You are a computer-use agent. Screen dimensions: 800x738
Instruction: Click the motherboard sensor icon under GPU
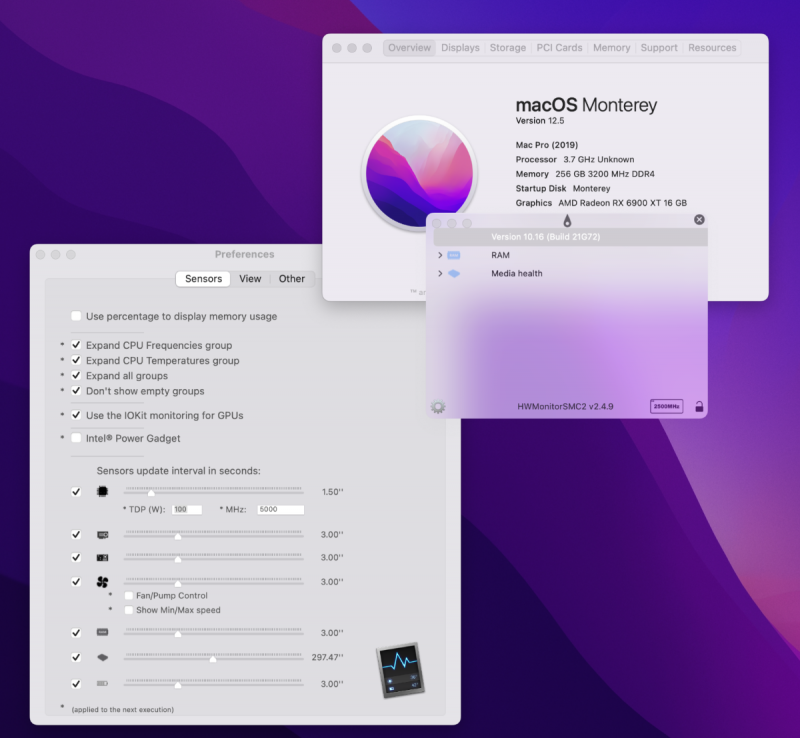103,558
